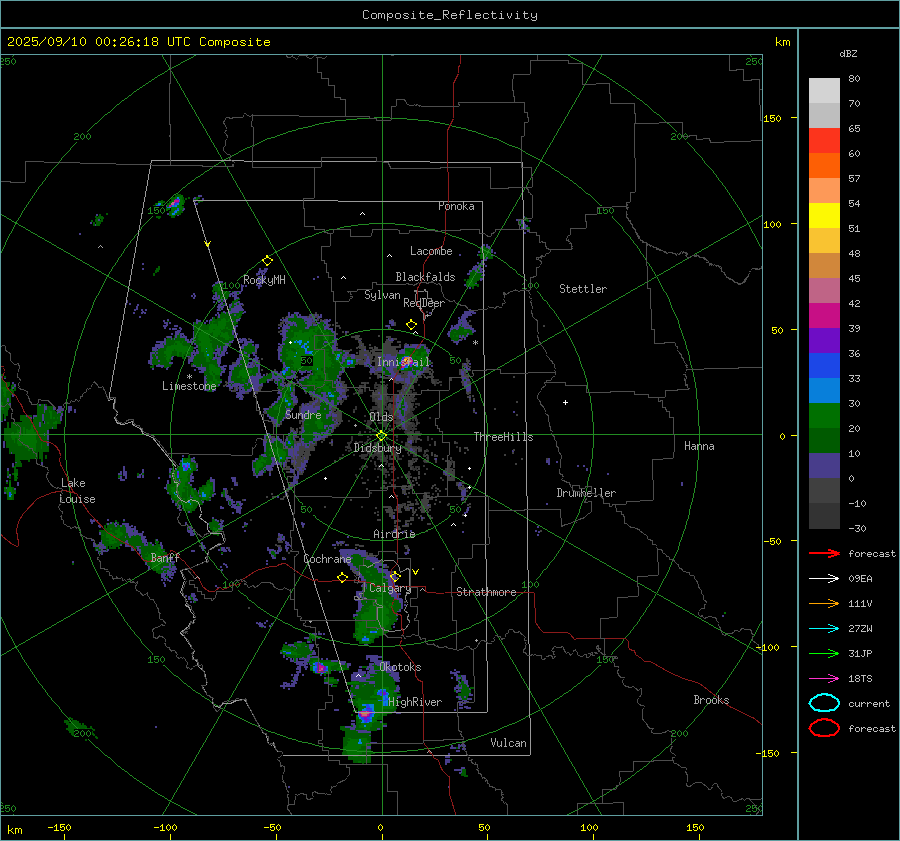Click the yellow diamond marker below RedDeer

[x=411, y=325]
